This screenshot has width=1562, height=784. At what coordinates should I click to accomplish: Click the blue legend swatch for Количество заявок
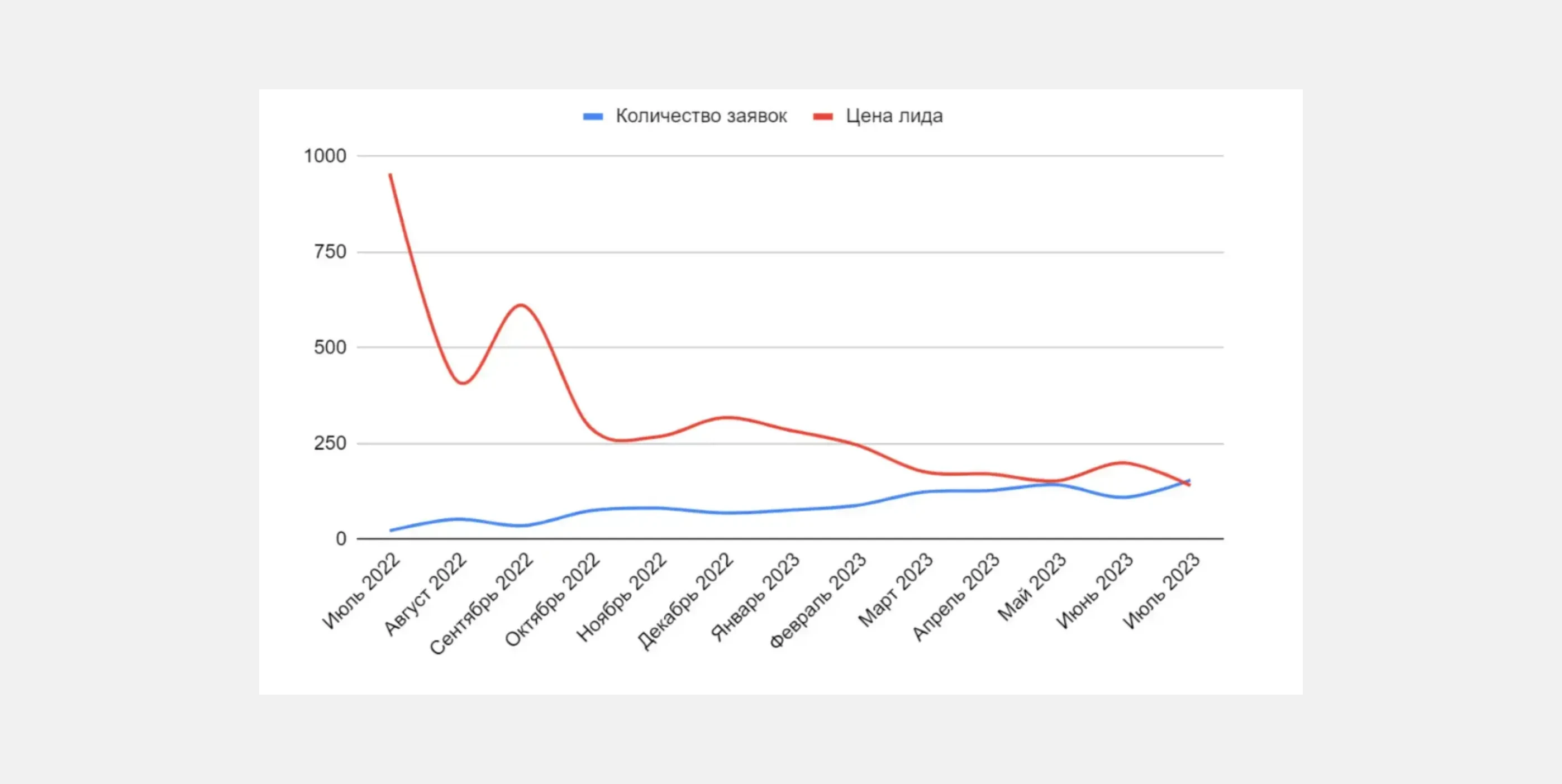(592, 116)
